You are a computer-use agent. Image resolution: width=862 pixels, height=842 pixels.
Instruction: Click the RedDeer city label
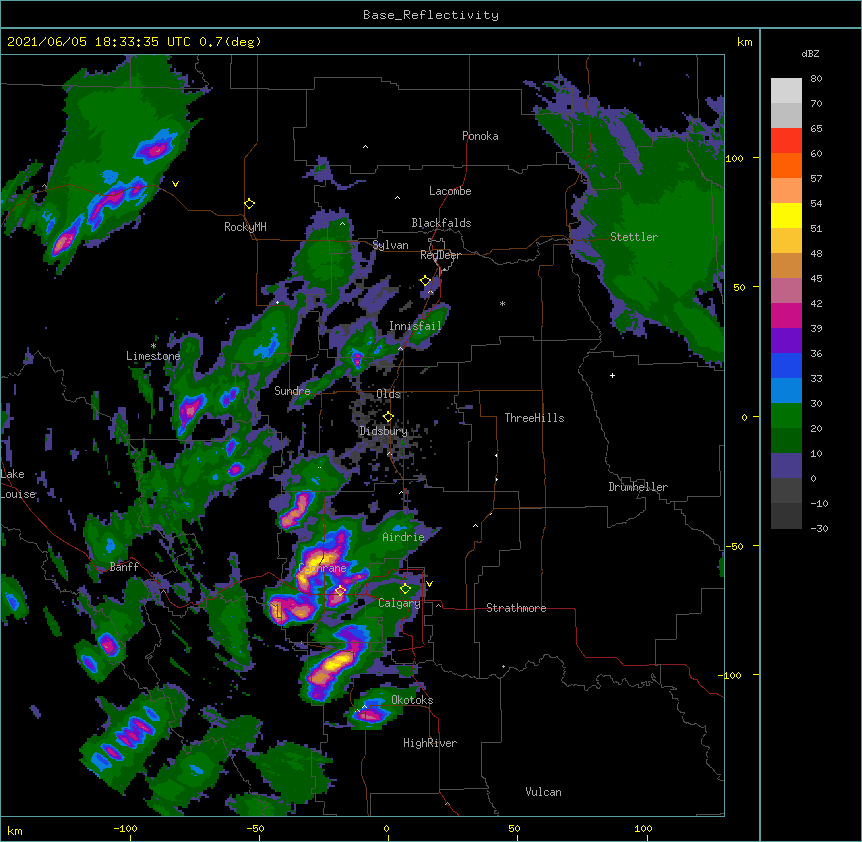click(440, 255)
